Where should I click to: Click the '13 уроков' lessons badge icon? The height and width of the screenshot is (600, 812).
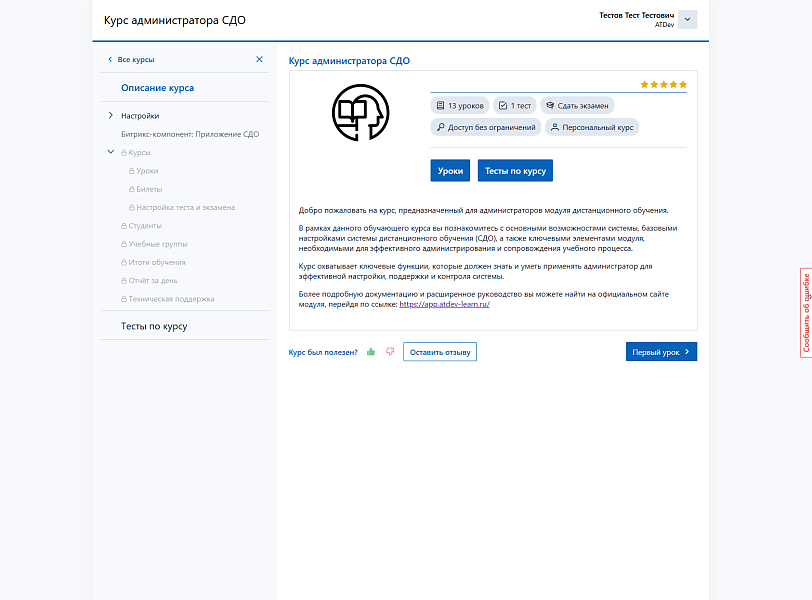(440, 104)
